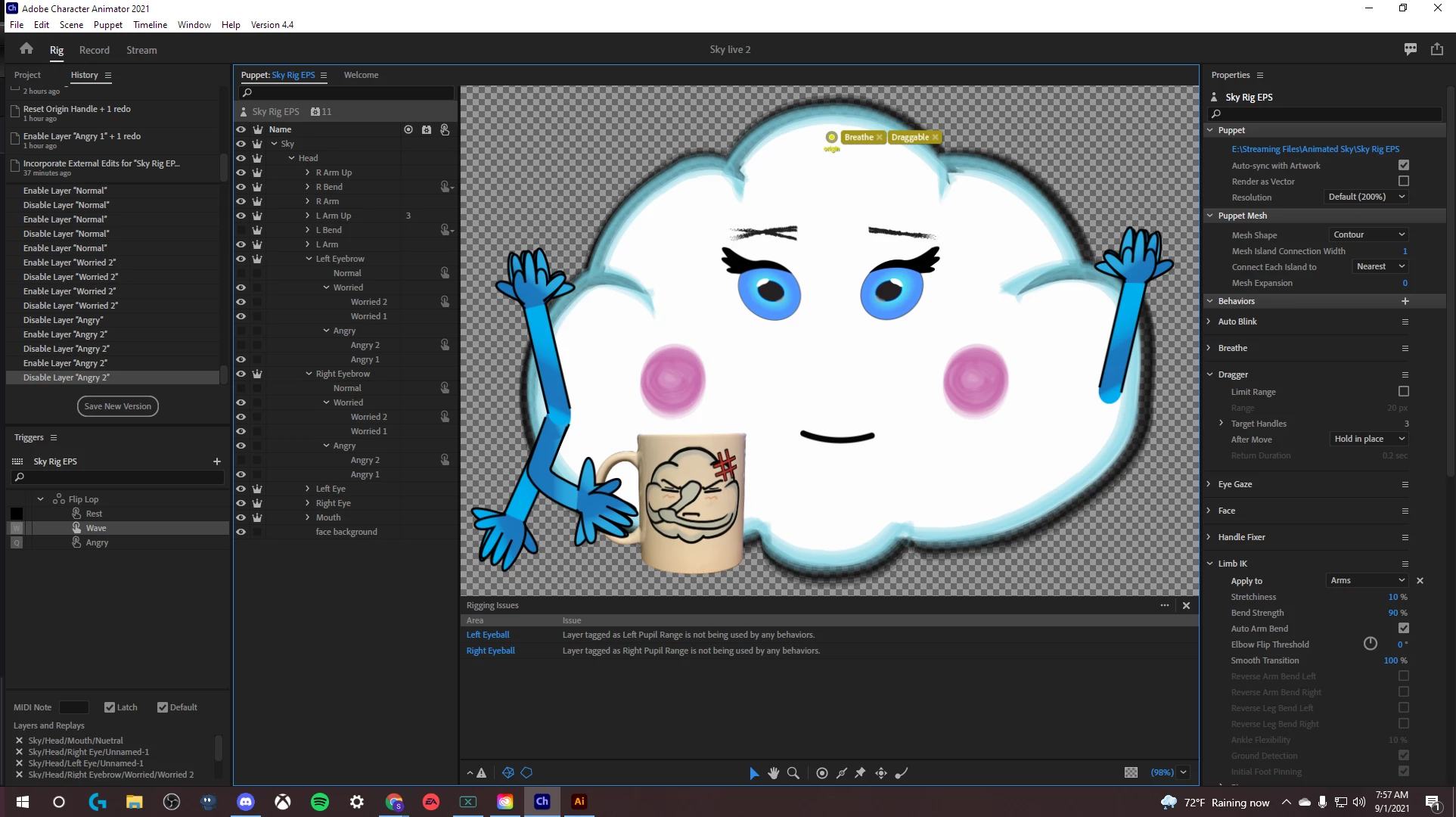This screenshot has width=1456, height=817.
Task: Uncheck the Latch checkbox
Action: (110, 707)
